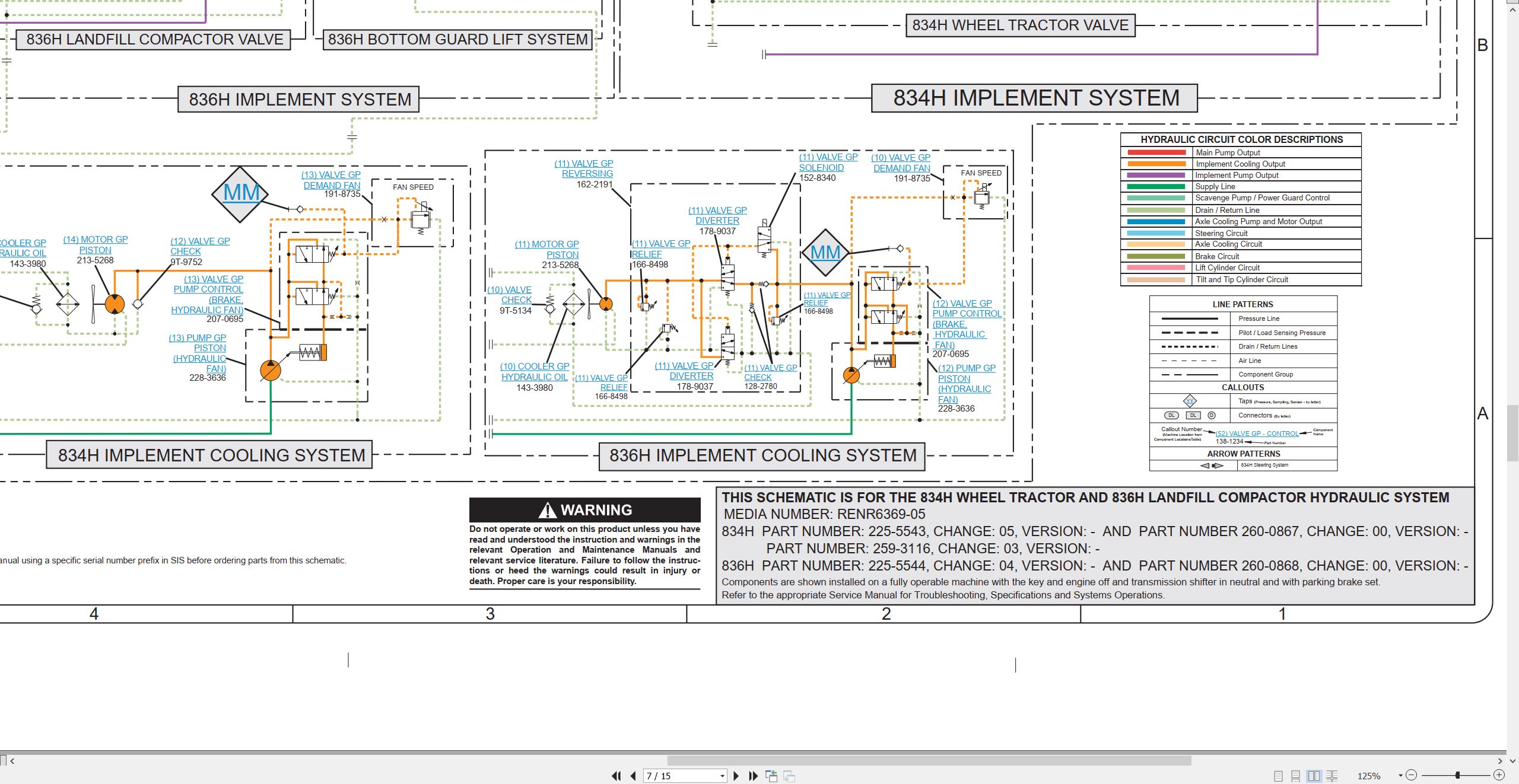Switch to continuous page view
This screenshot has width=1519, height=784.
point(1296,776)
